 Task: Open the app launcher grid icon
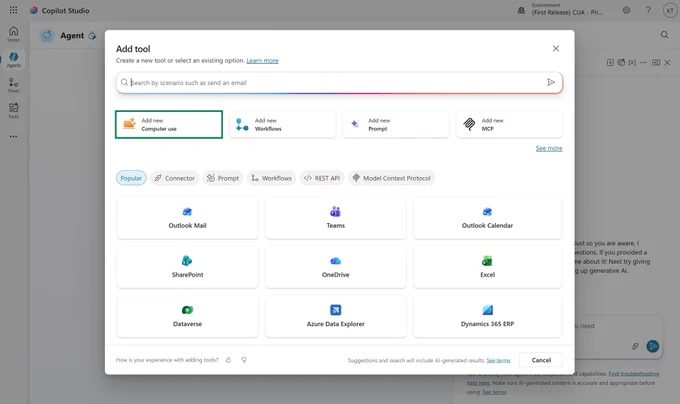(13, 10)
